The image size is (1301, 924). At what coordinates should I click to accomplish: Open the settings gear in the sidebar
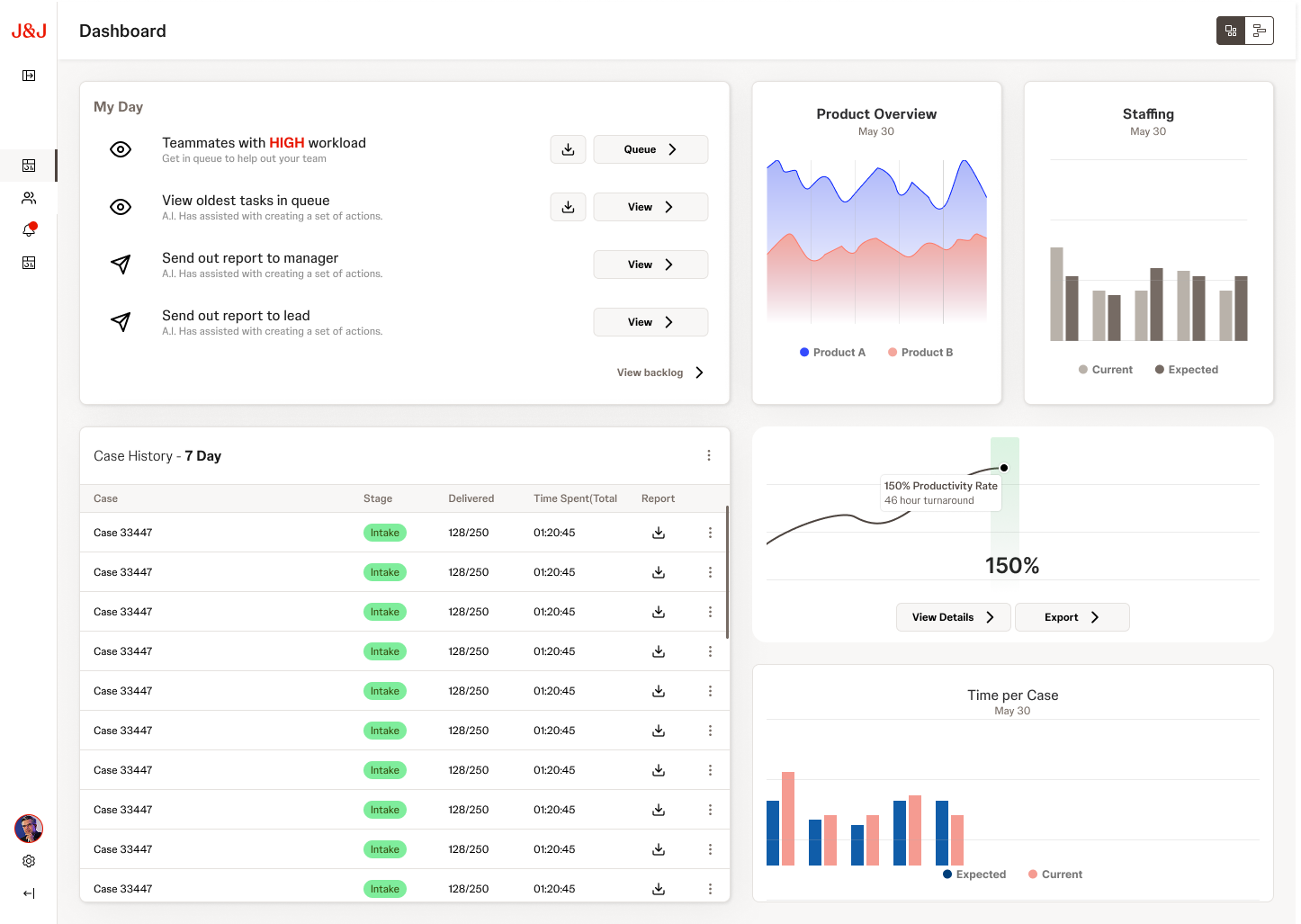28,861
